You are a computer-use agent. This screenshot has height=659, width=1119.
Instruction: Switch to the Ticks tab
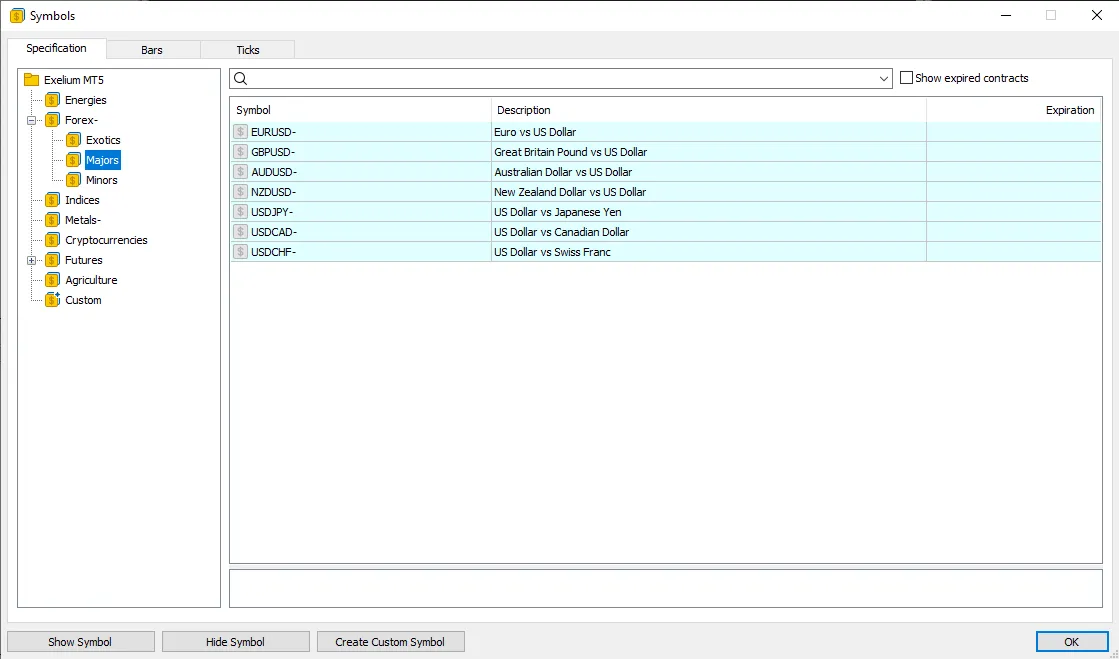(x=248, y=50)
